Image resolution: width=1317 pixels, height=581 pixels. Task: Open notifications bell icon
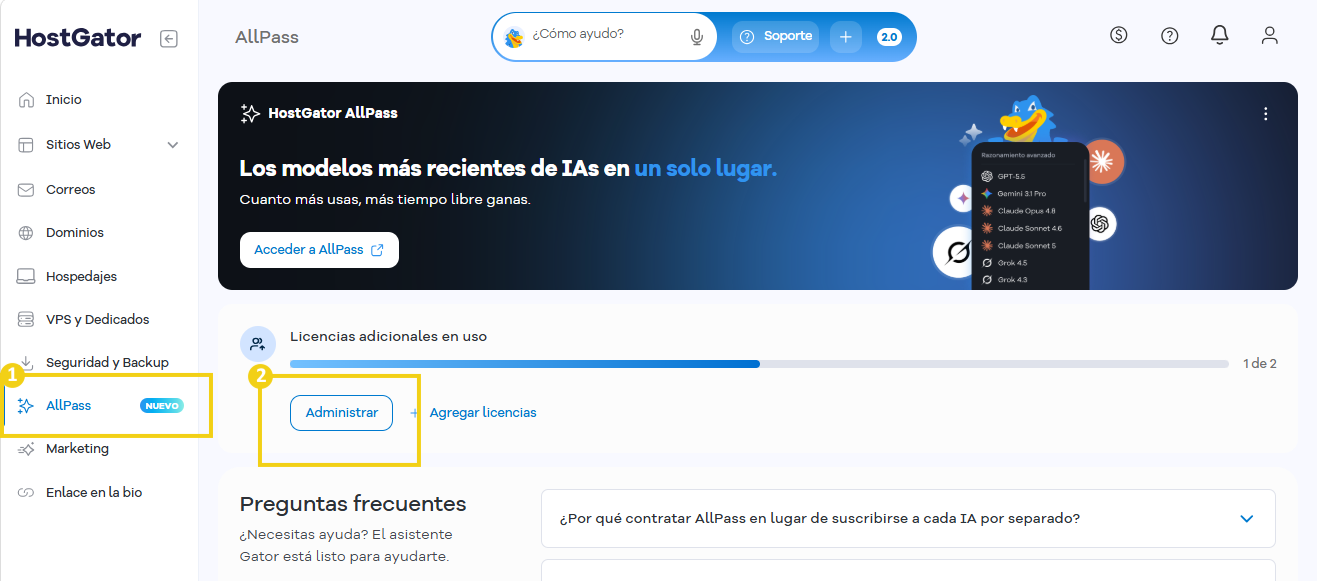1219,35
